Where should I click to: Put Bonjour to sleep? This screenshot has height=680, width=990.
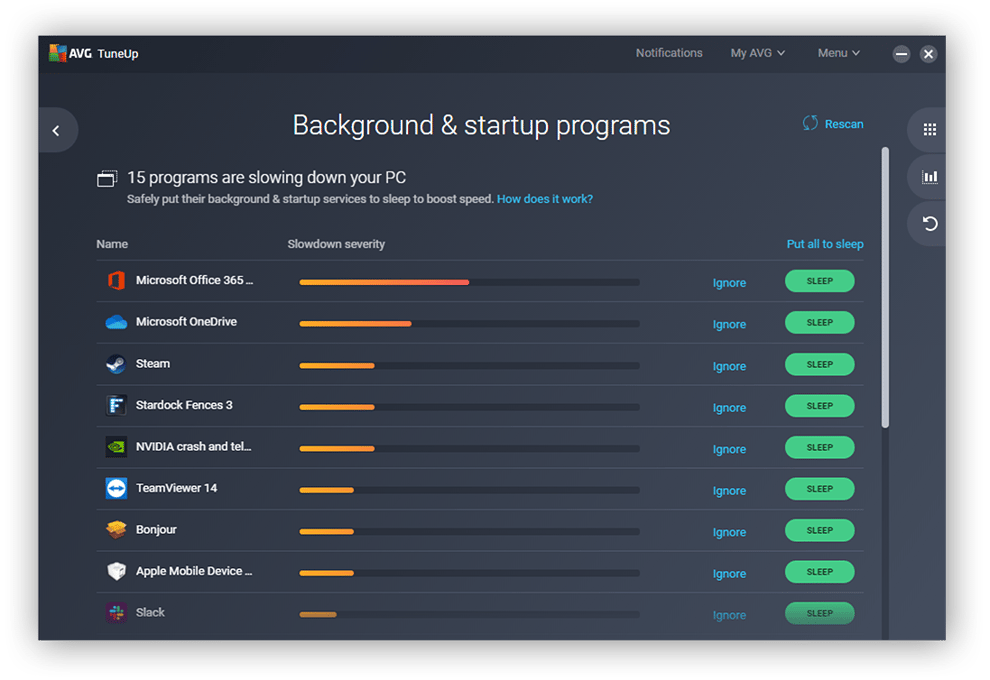pos(819,531)
